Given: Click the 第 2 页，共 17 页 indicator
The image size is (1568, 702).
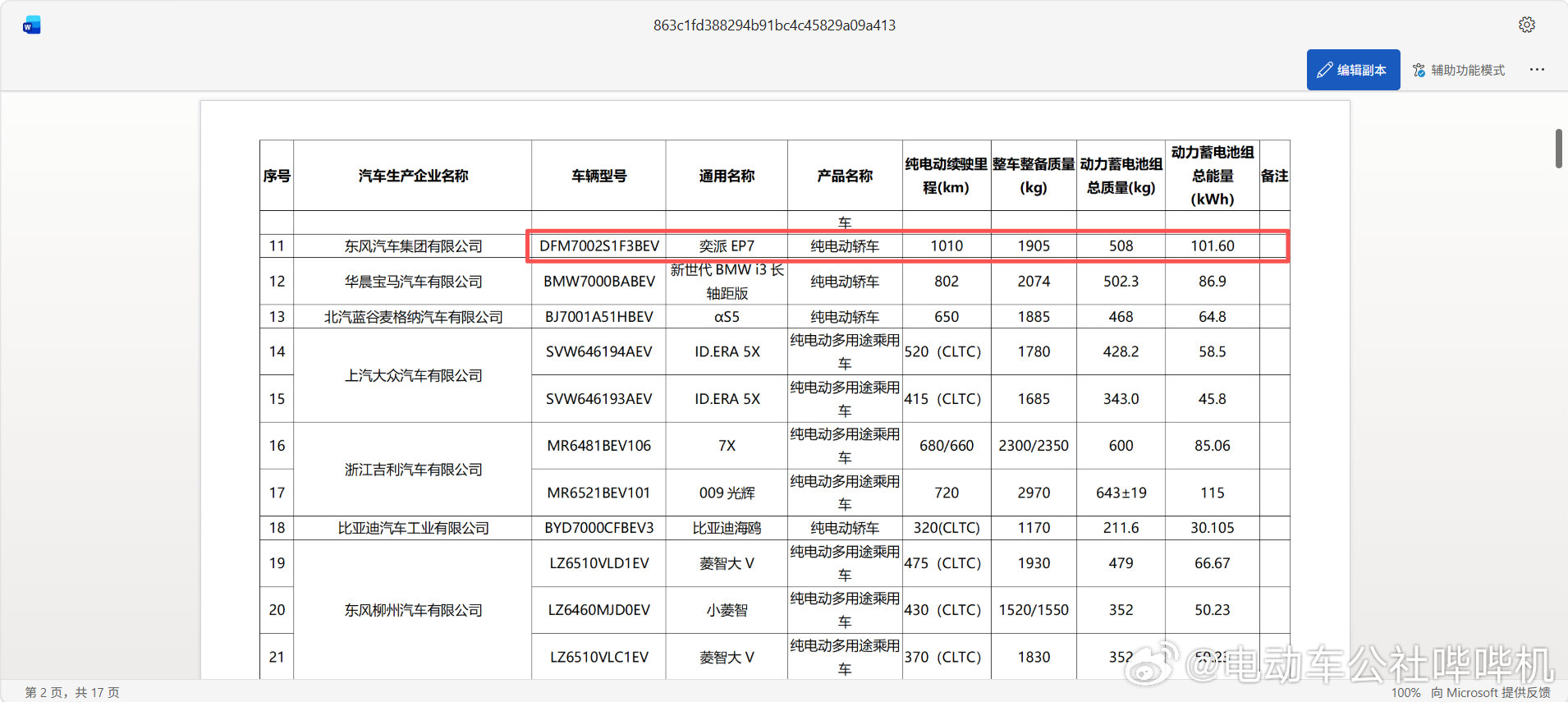Looking at the screenshot, I should 72,692.
